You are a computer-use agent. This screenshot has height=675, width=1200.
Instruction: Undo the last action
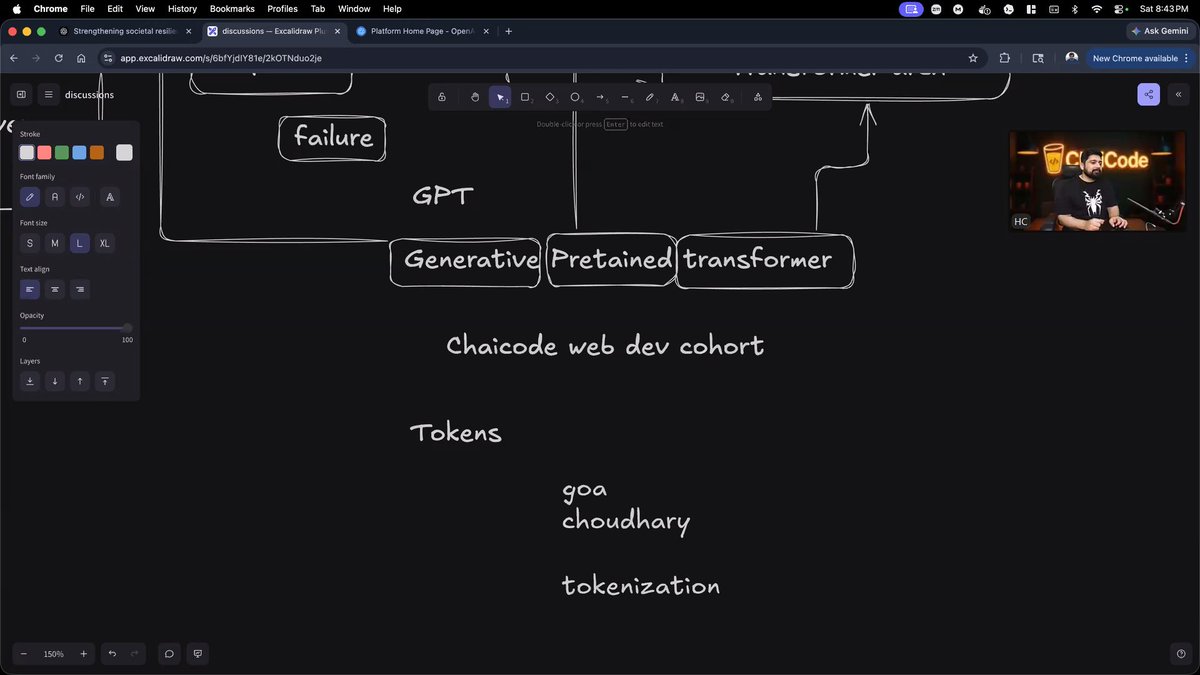(x=112, y=654)
